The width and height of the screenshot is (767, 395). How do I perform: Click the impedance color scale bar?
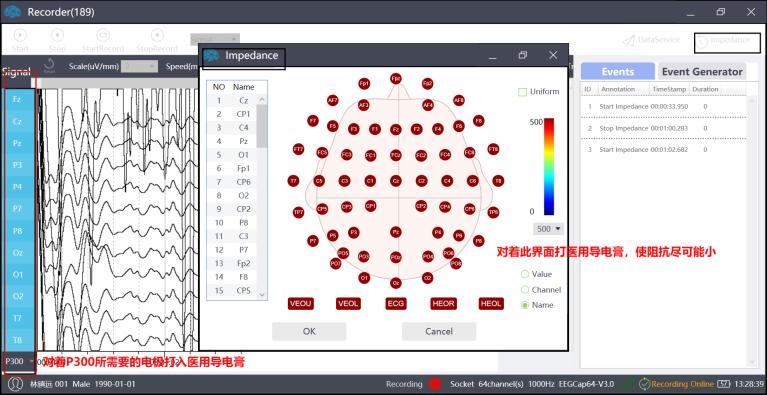click(549, 167)
